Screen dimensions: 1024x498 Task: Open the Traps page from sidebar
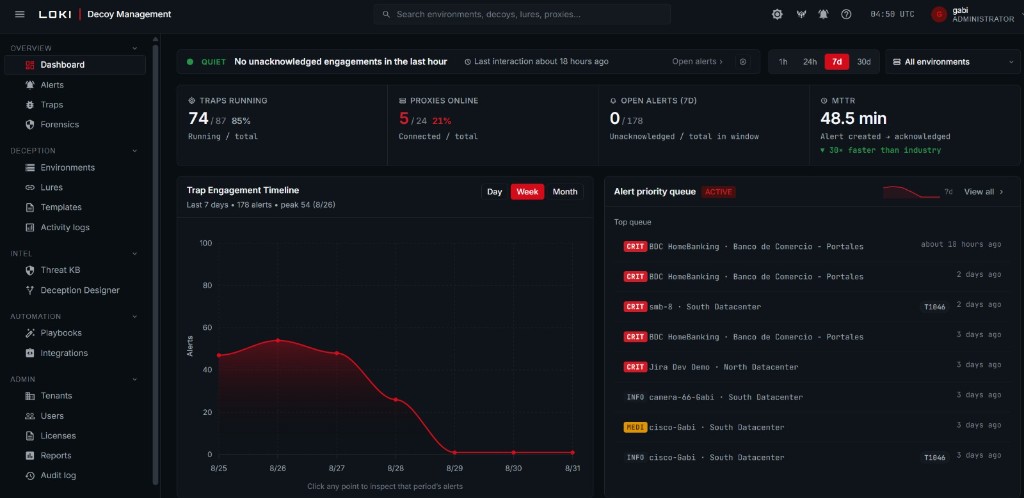point(74,104)
